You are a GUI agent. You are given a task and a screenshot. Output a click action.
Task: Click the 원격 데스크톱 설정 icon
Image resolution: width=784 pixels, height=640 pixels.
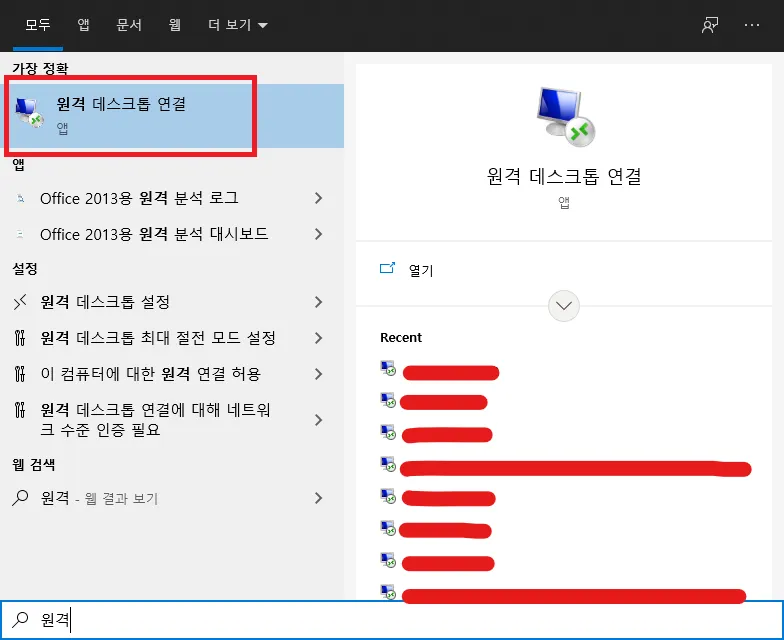coord(20,302)
